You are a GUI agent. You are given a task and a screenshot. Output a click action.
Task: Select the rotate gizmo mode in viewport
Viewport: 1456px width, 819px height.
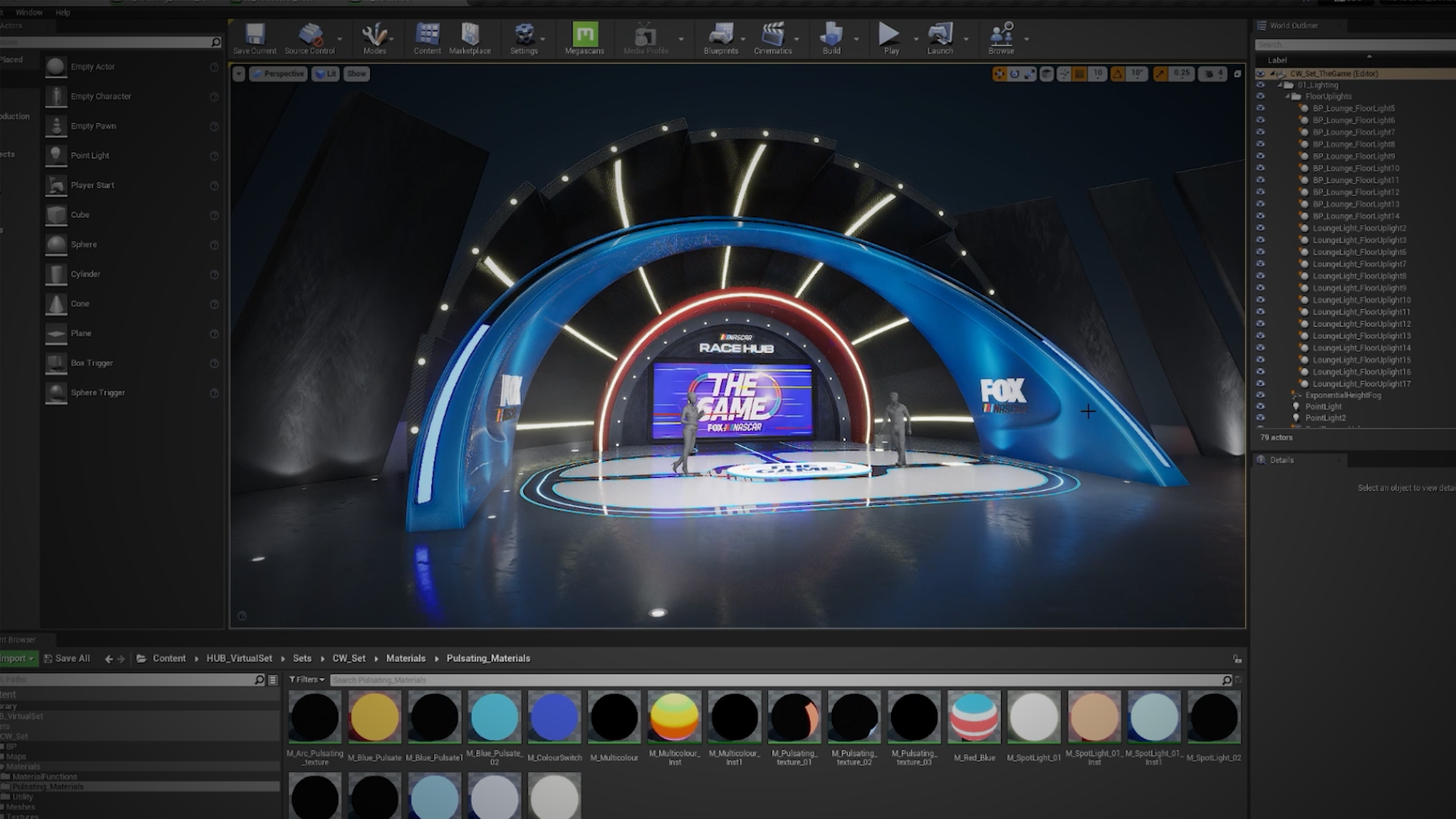[1015, 74]
